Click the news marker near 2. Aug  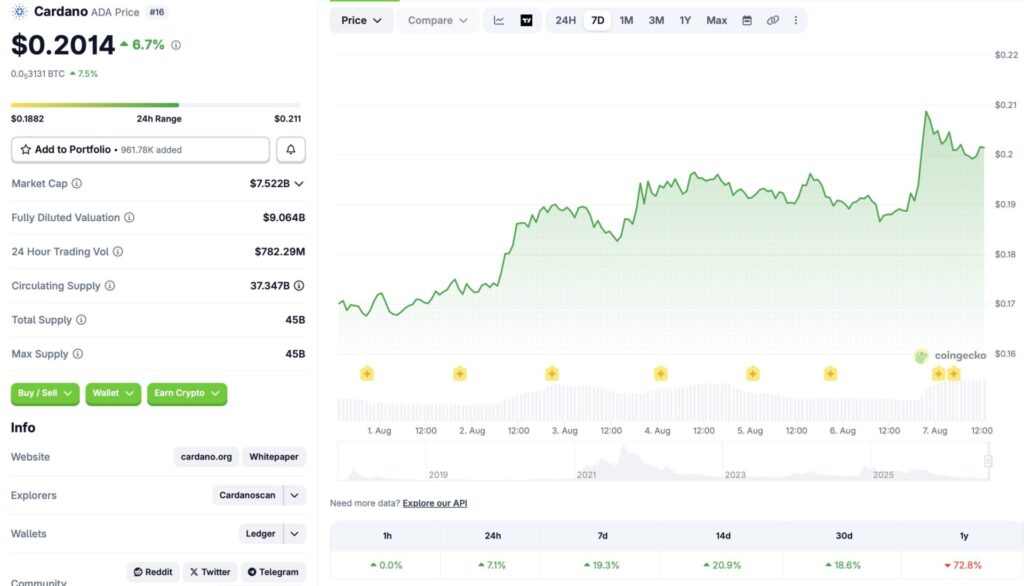pos(460,374)
